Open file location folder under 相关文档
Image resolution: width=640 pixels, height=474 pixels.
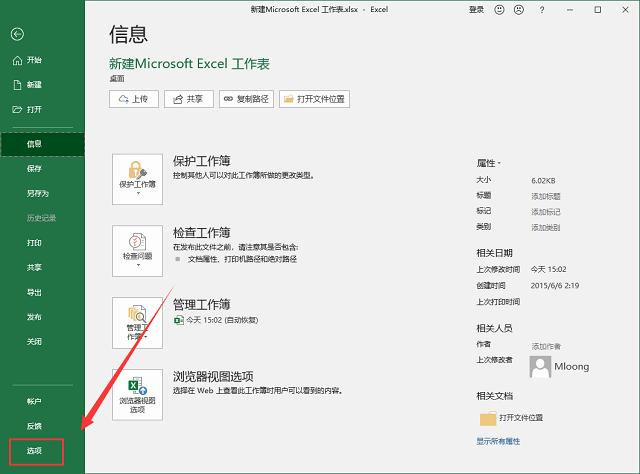point(511,418)
